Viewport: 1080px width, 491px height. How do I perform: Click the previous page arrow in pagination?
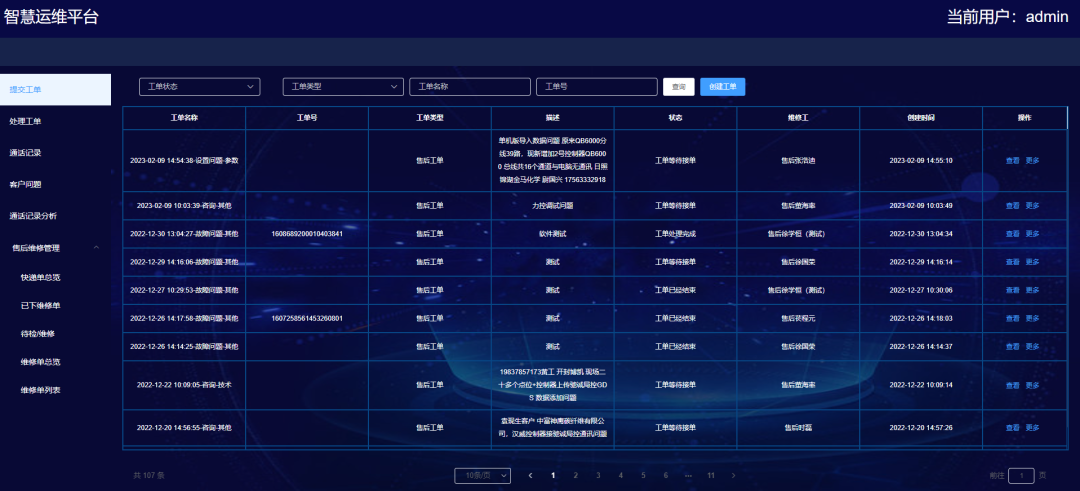[530, 475]
